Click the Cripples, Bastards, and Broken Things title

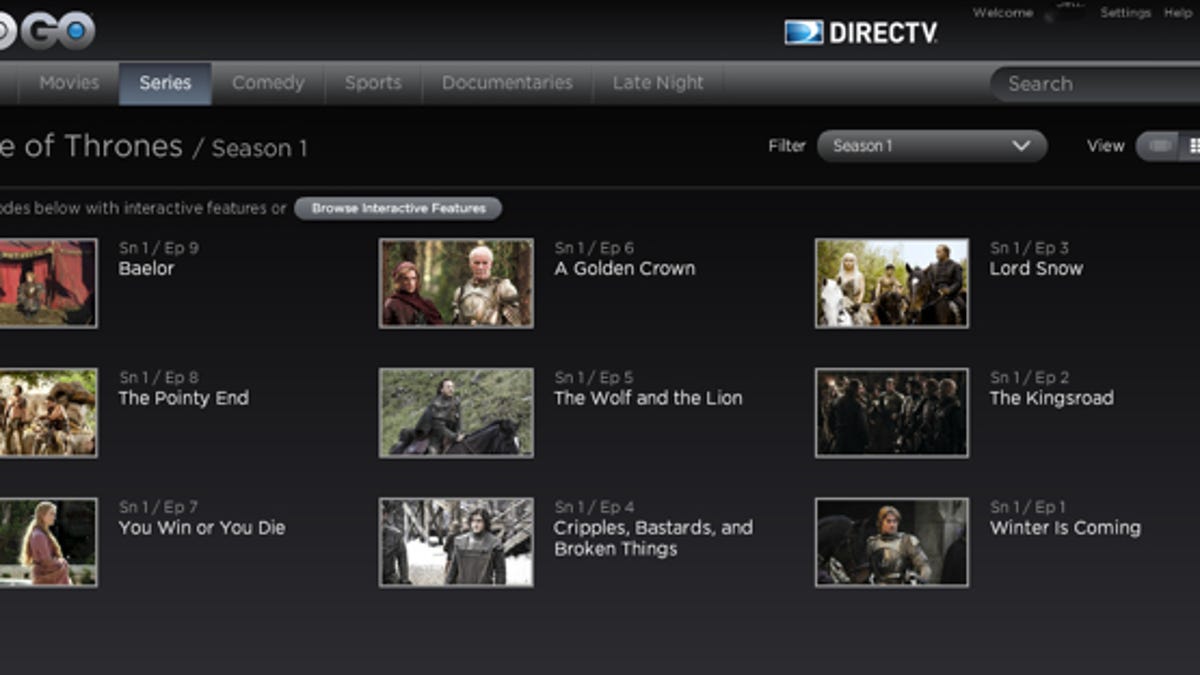point(653,538)
